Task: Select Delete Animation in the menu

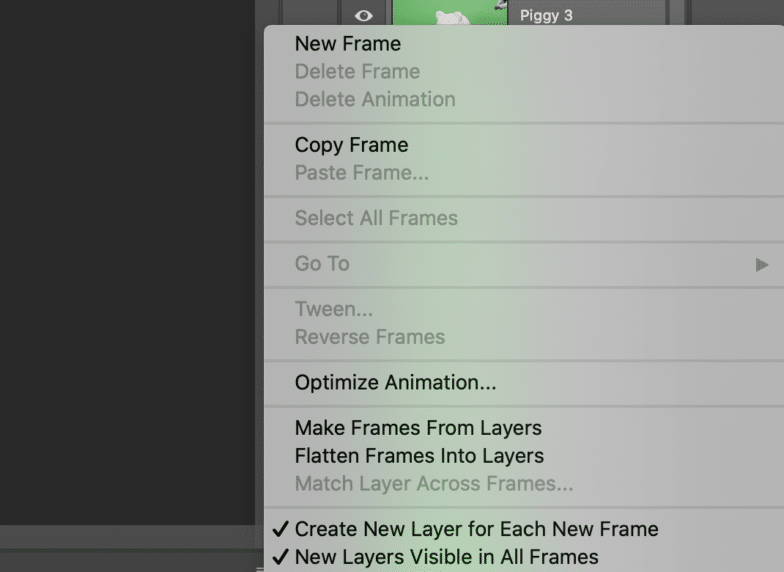Action: tap(375, 100)
